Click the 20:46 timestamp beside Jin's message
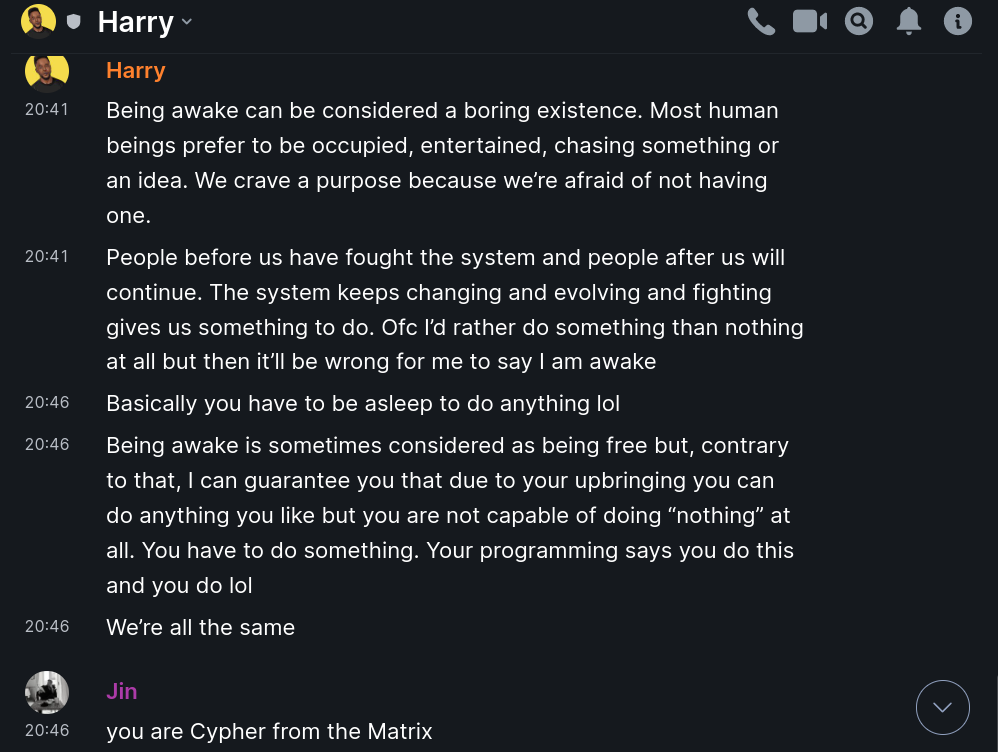998x752 pixels. [x=47, y=730]
